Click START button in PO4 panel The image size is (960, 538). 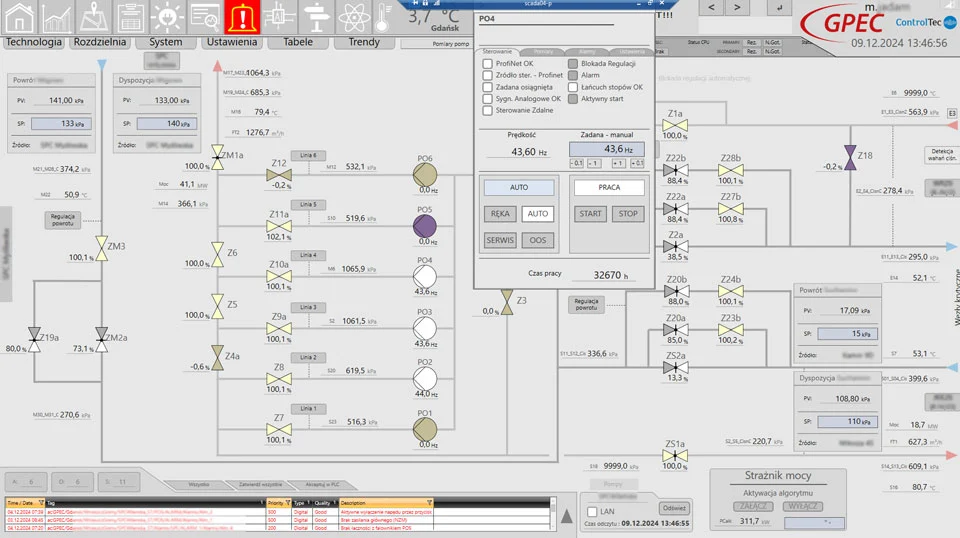click(x=590, y=214)
